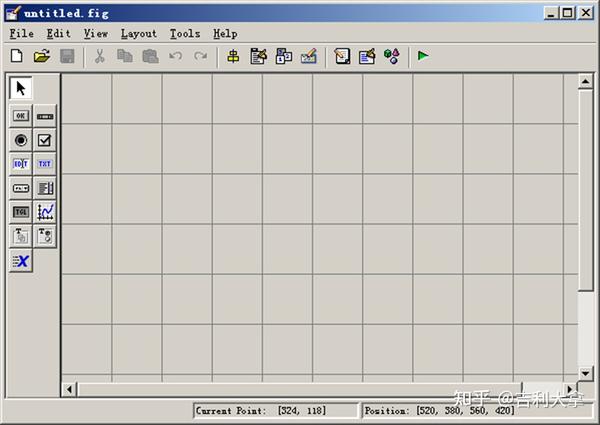Viewport: 600px width, 425px height.
Task: Open the M-file Editor icon
Action: point(342,56)
